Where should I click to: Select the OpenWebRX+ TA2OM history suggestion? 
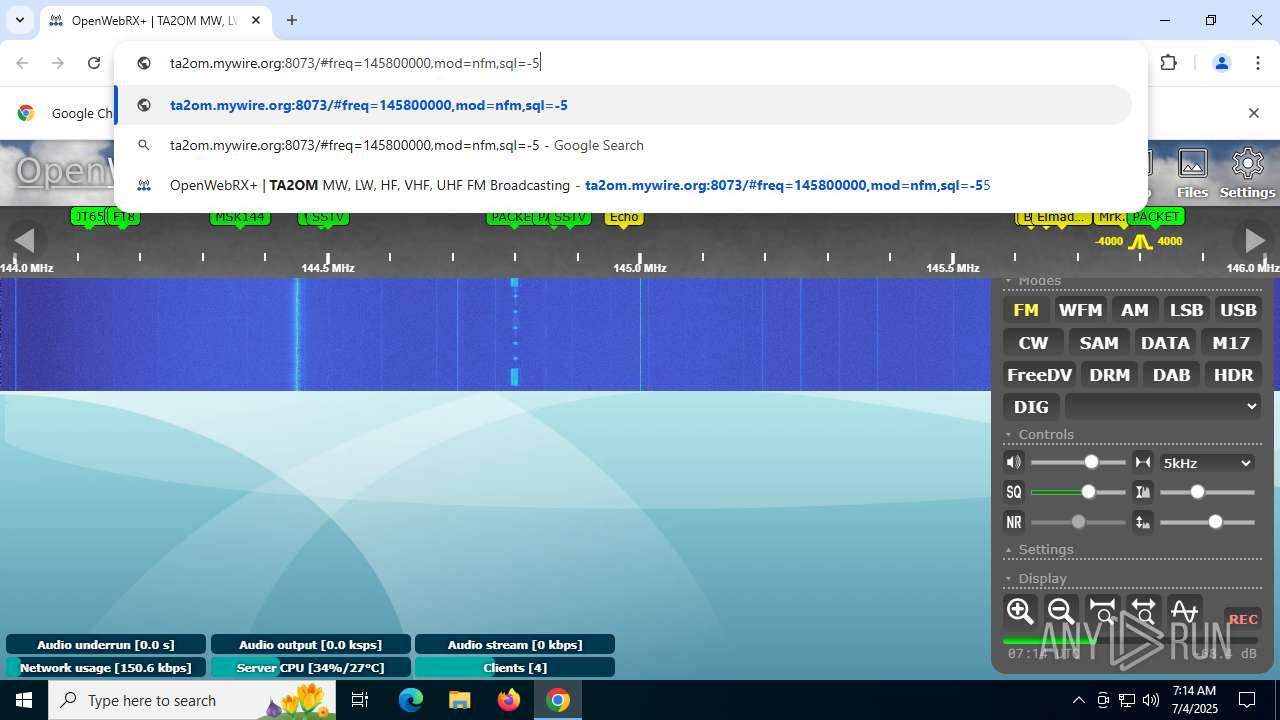(623, 185)
